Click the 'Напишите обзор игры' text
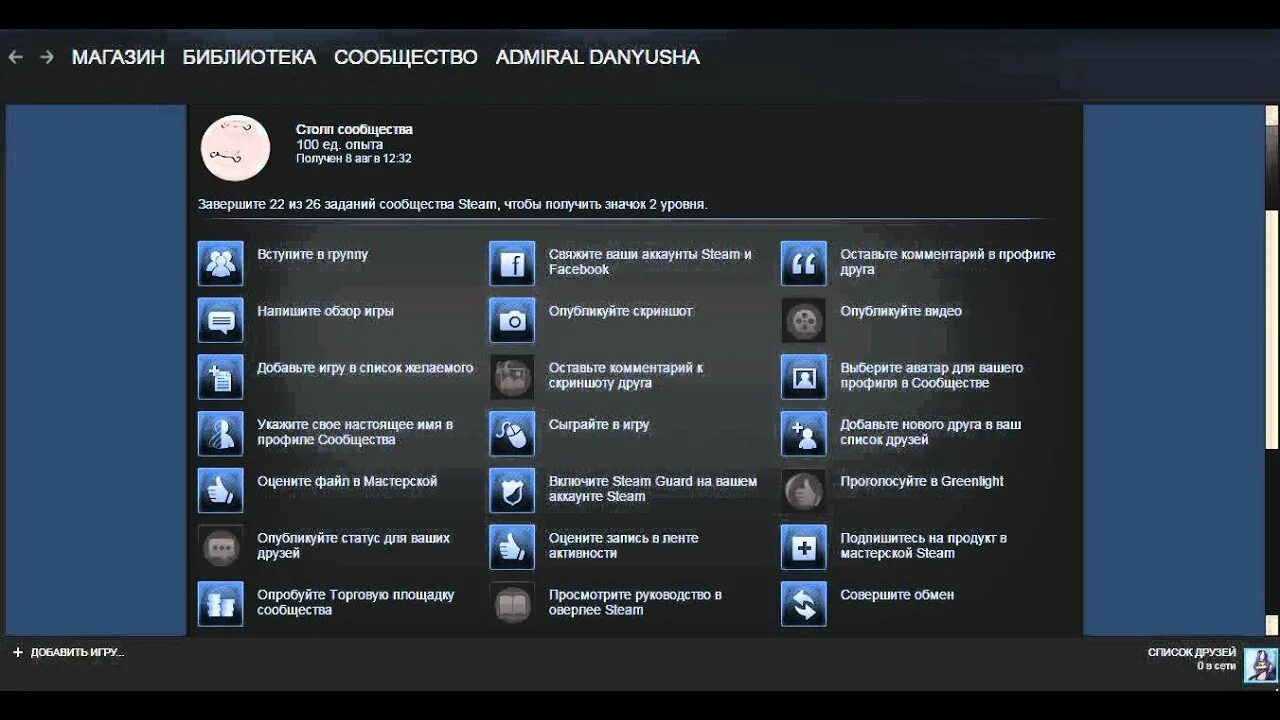 (x=325, y=311)
